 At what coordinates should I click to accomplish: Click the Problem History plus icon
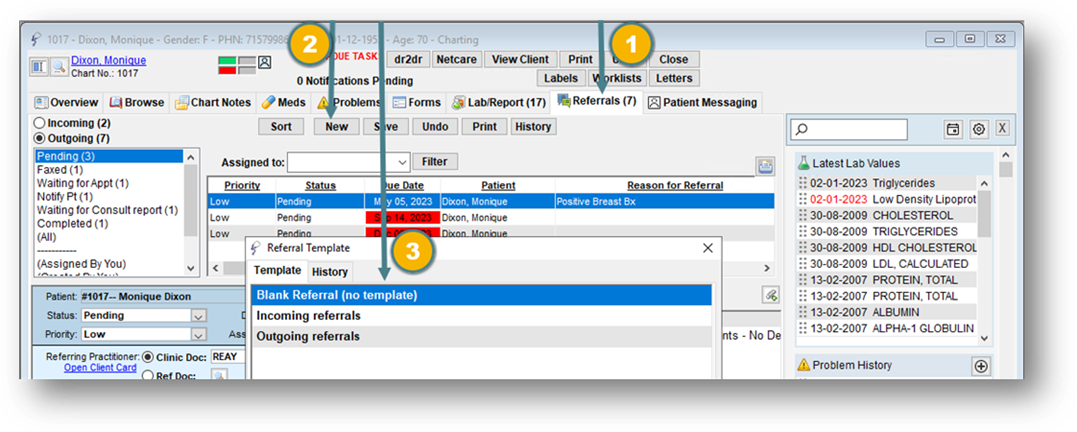click(981, 367)
